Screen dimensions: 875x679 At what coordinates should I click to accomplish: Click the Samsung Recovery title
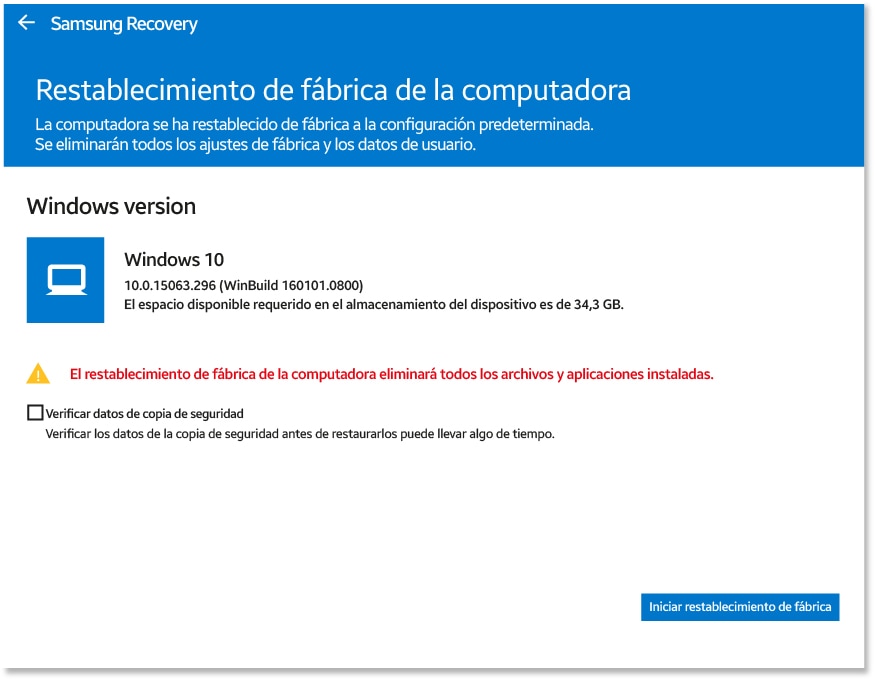pyautogui.click(x=124, y=24)
